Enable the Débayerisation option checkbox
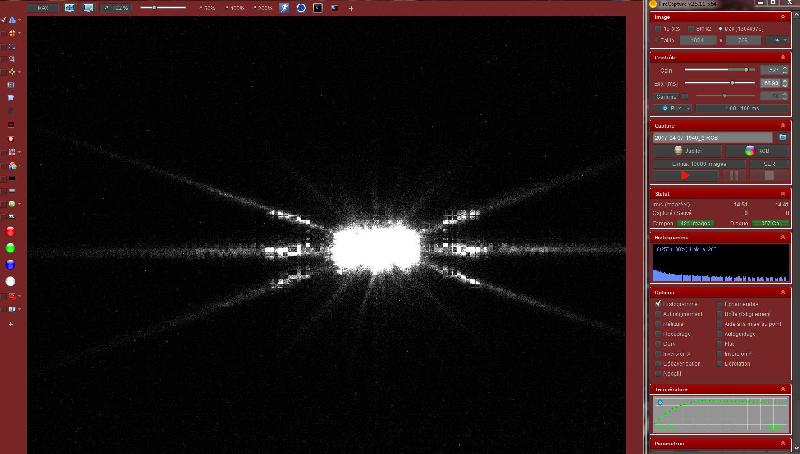The height and width of the screenshot is (454, 800). pyautogui.click(x=658, y=364)
